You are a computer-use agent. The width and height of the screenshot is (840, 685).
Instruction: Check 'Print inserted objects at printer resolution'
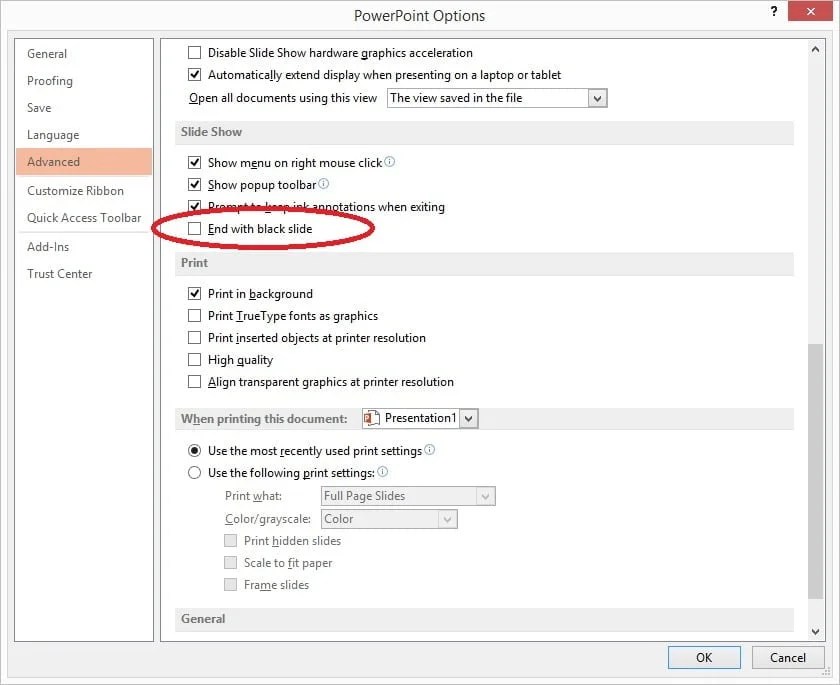194,337
